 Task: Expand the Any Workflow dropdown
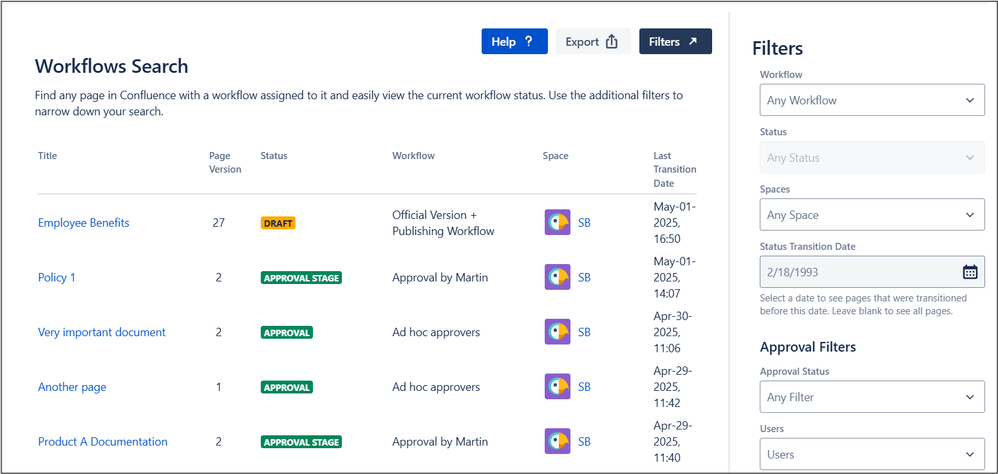pyautogui.click(x=872, y=100)
